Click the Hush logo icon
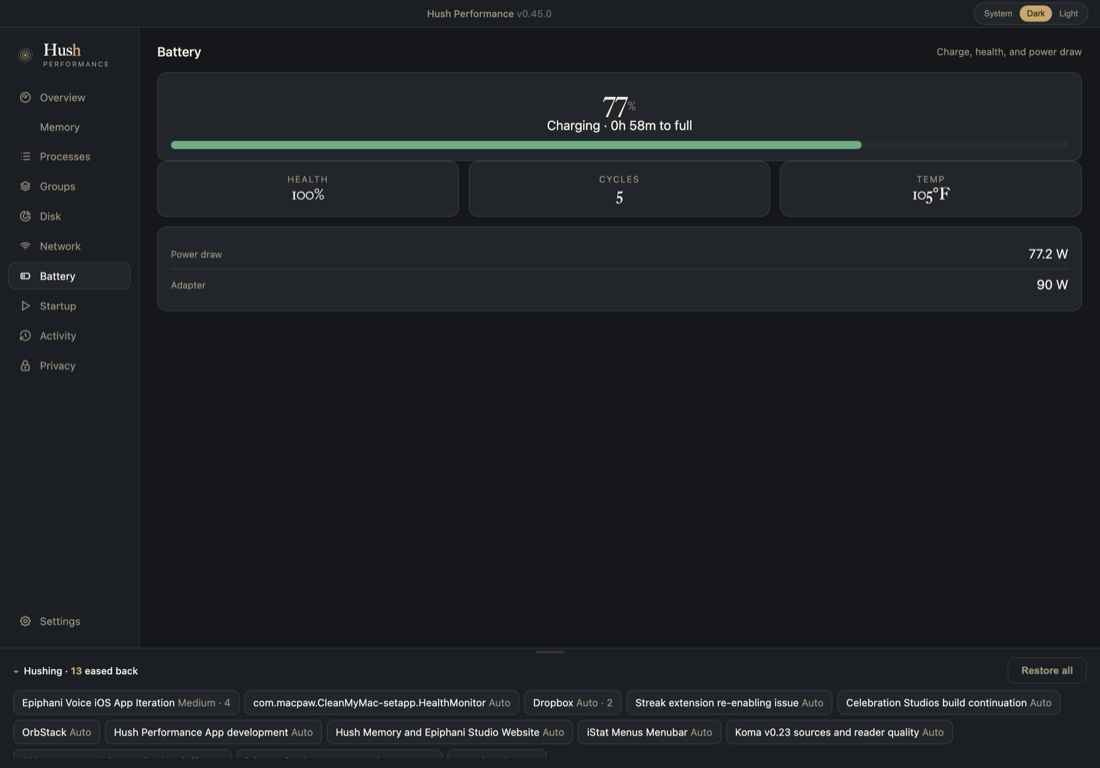 (x=25, y=55)
